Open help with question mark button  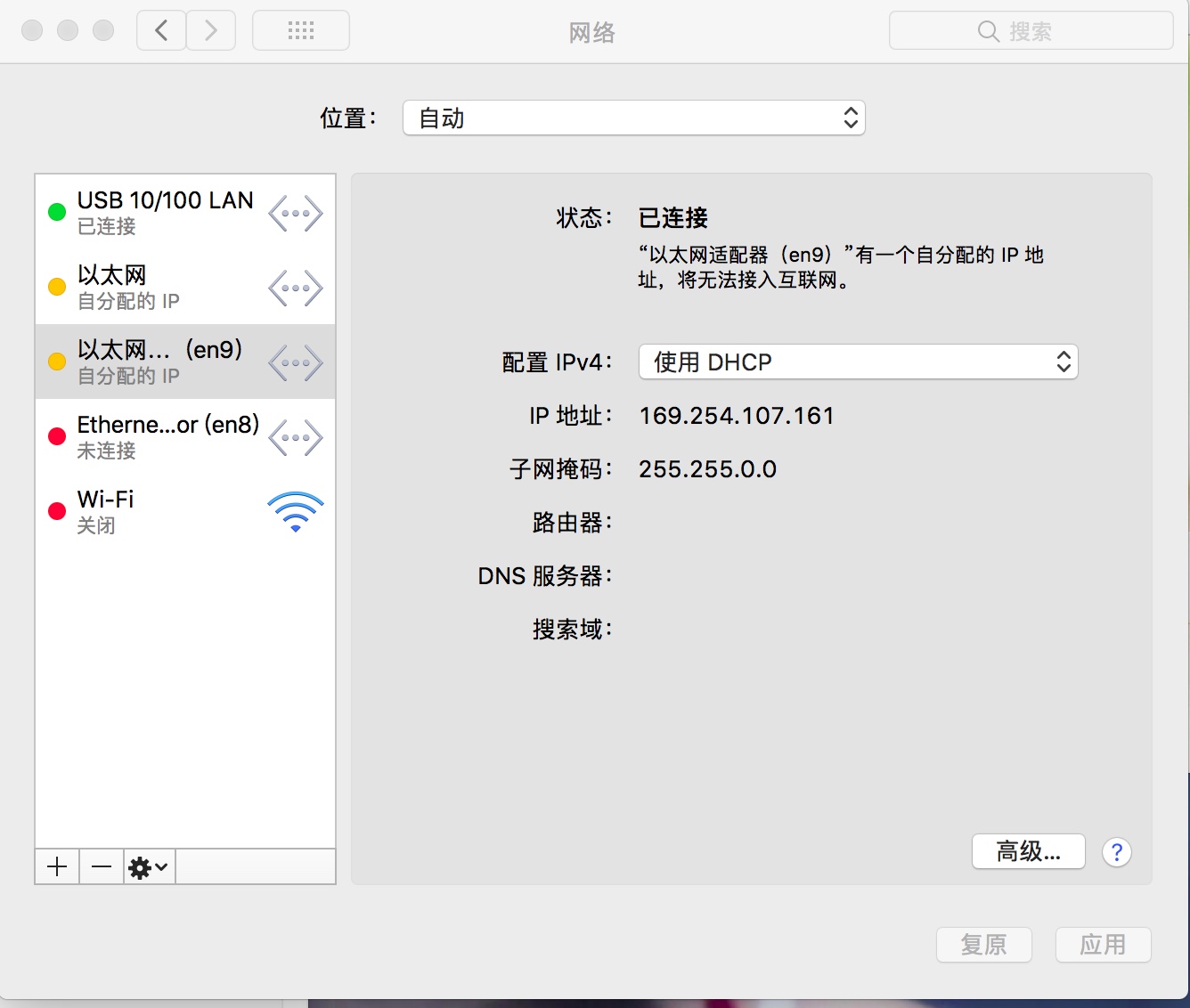coord(1116,852)
